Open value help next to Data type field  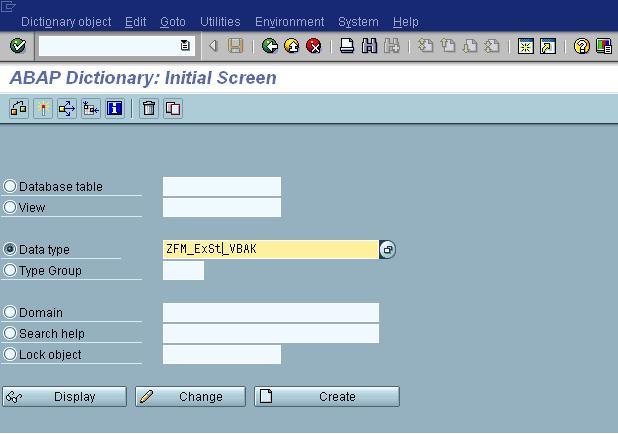(387, 250)
